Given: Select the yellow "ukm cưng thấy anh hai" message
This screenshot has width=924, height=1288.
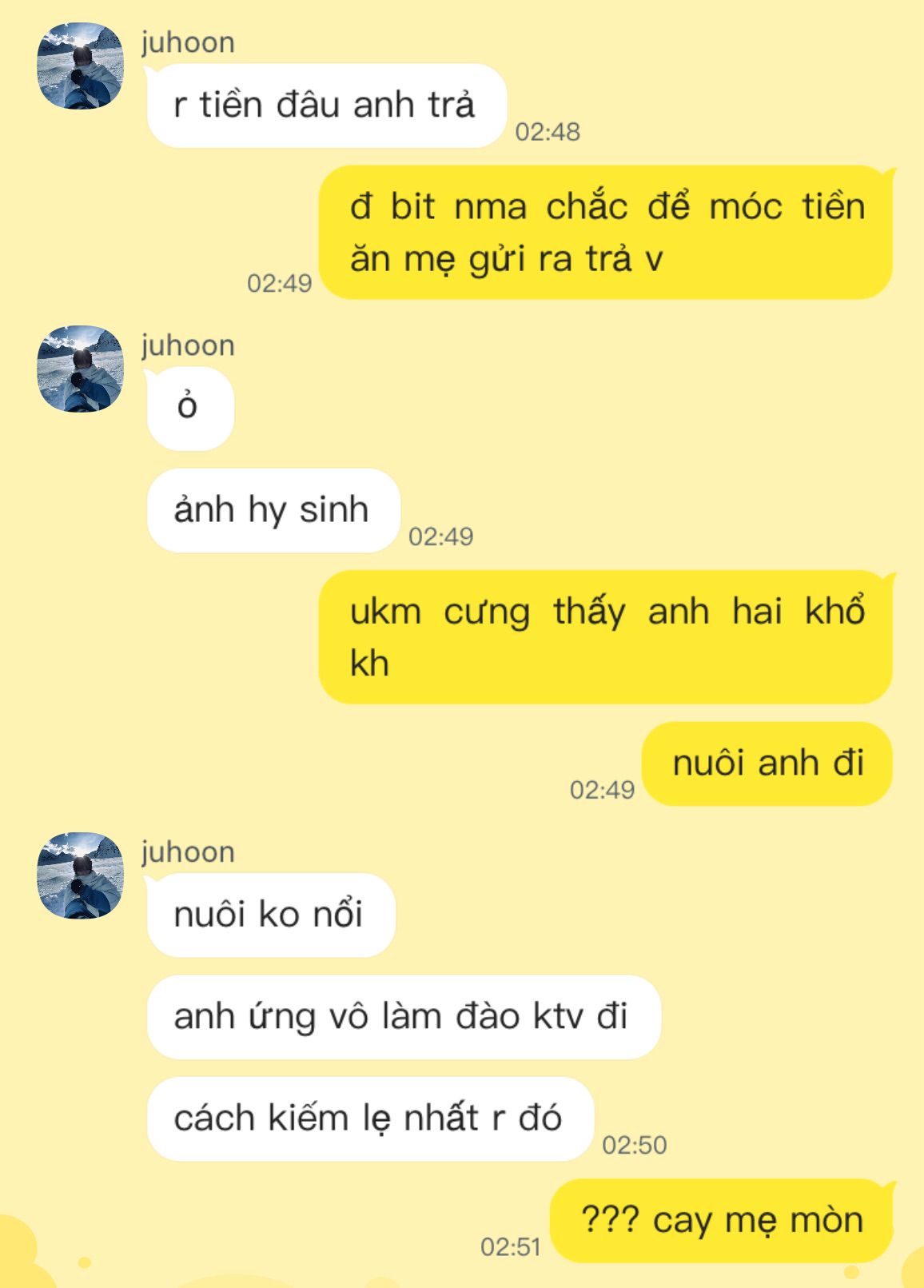Looking at the screenshot, I should pyautogui.click(x=606, y=637).
